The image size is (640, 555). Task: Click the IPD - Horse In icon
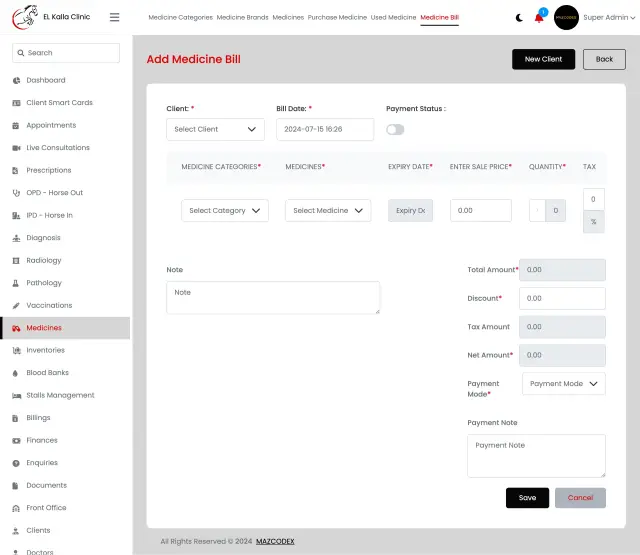click(16, 215)
